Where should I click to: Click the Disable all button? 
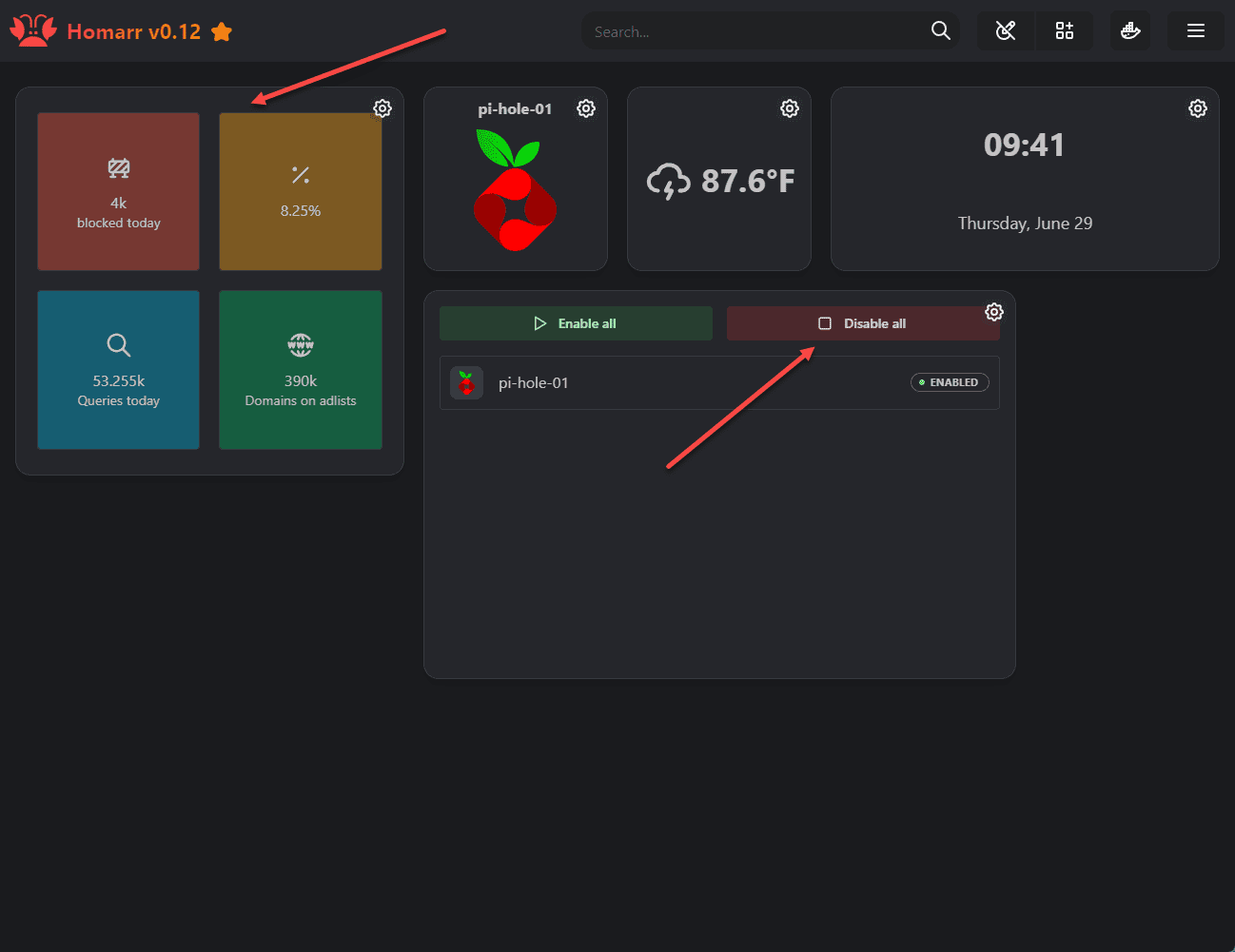click(x=863, y=323)
